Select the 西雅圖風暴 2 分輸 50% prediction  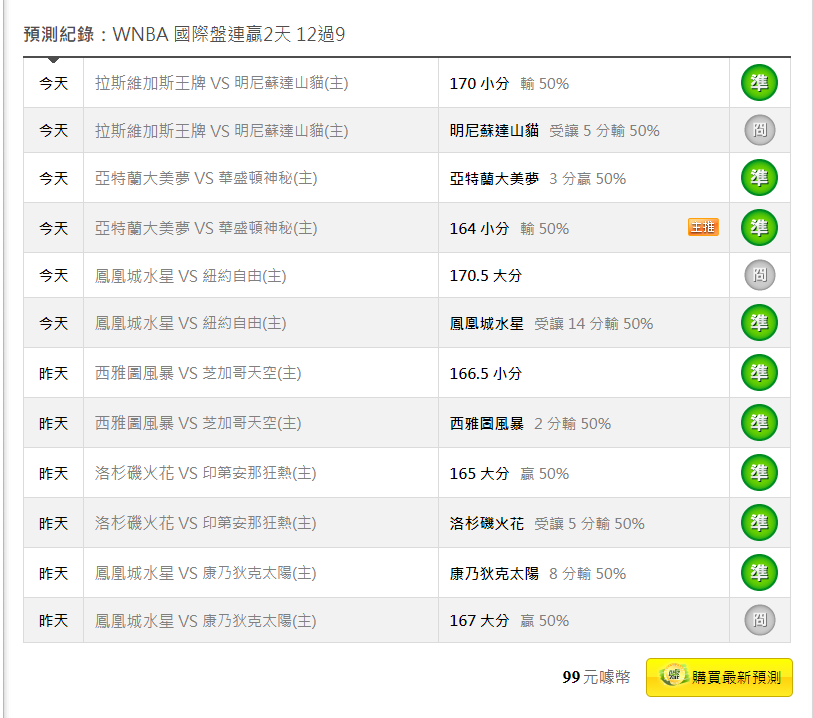point(530,424)
